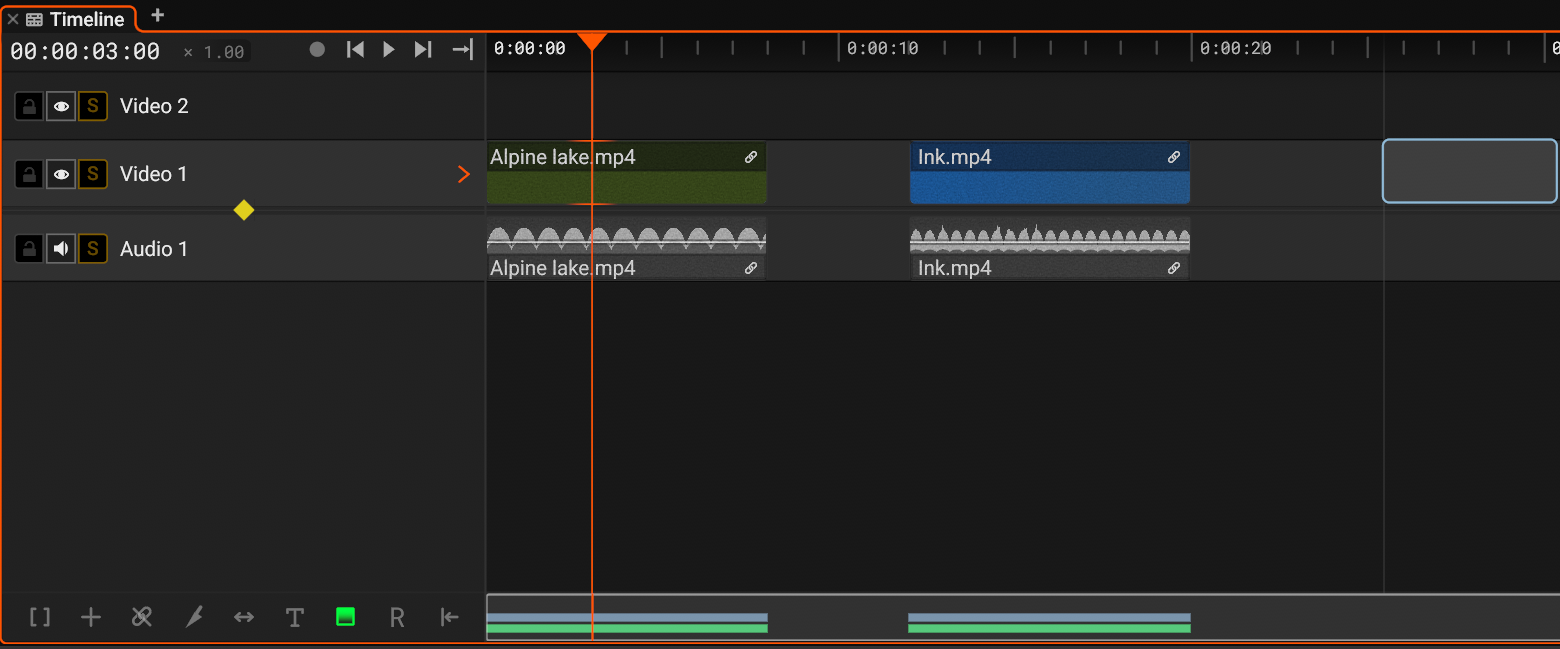Select the plus add tool
1560x649 pixels.
click(x=91, y=617)
